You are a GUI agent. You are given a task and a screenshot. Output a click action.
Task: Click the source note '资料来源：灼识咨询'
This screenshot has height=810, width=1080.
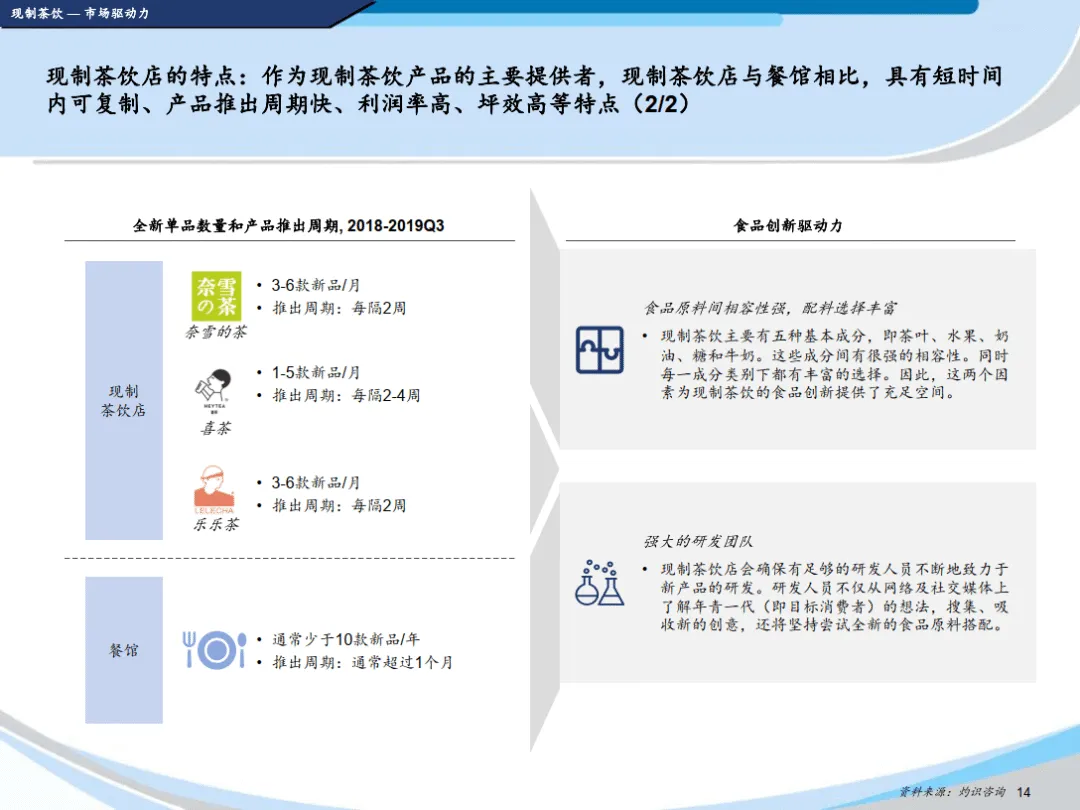(952, 792)
